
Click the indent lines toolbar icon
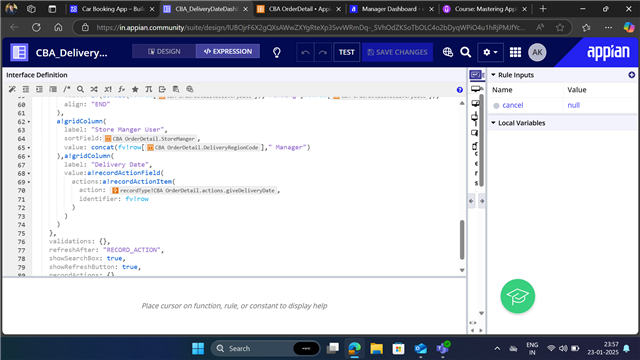pos(39,89)
